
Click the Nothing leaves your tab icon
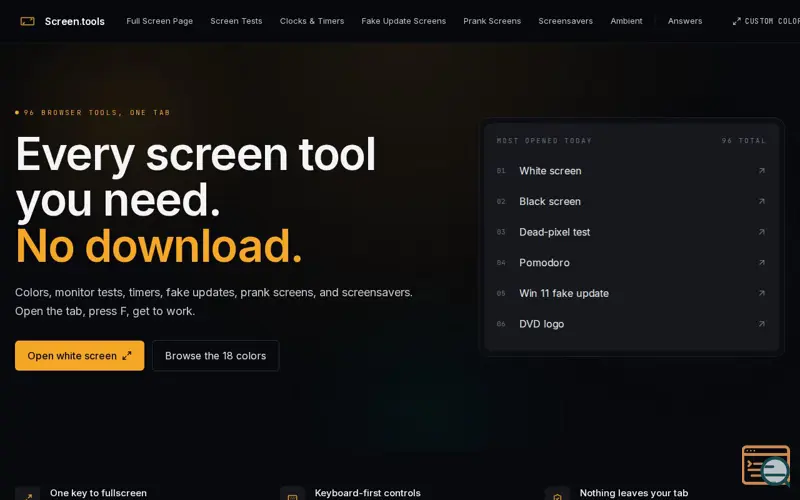557,493
